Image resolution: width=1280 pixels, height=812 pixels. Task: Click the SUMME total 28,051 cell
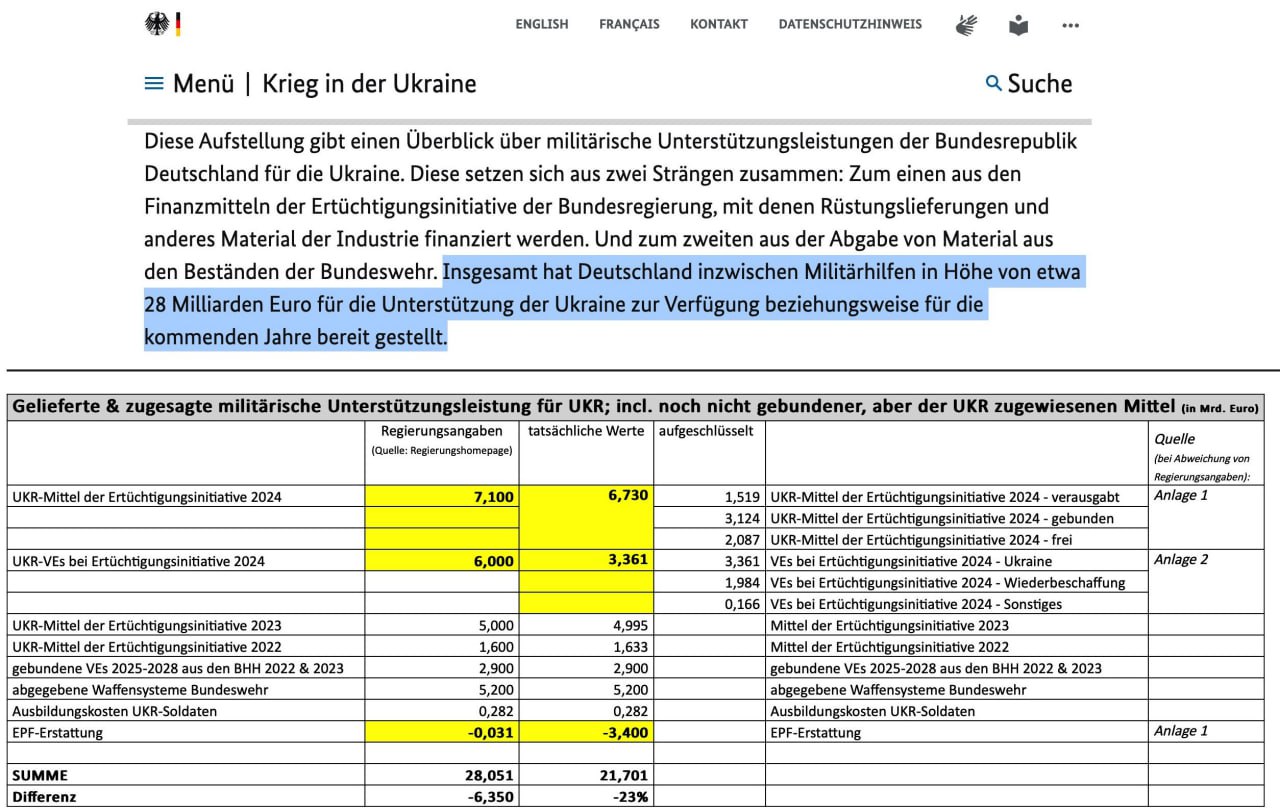click(x=442, y=776)
